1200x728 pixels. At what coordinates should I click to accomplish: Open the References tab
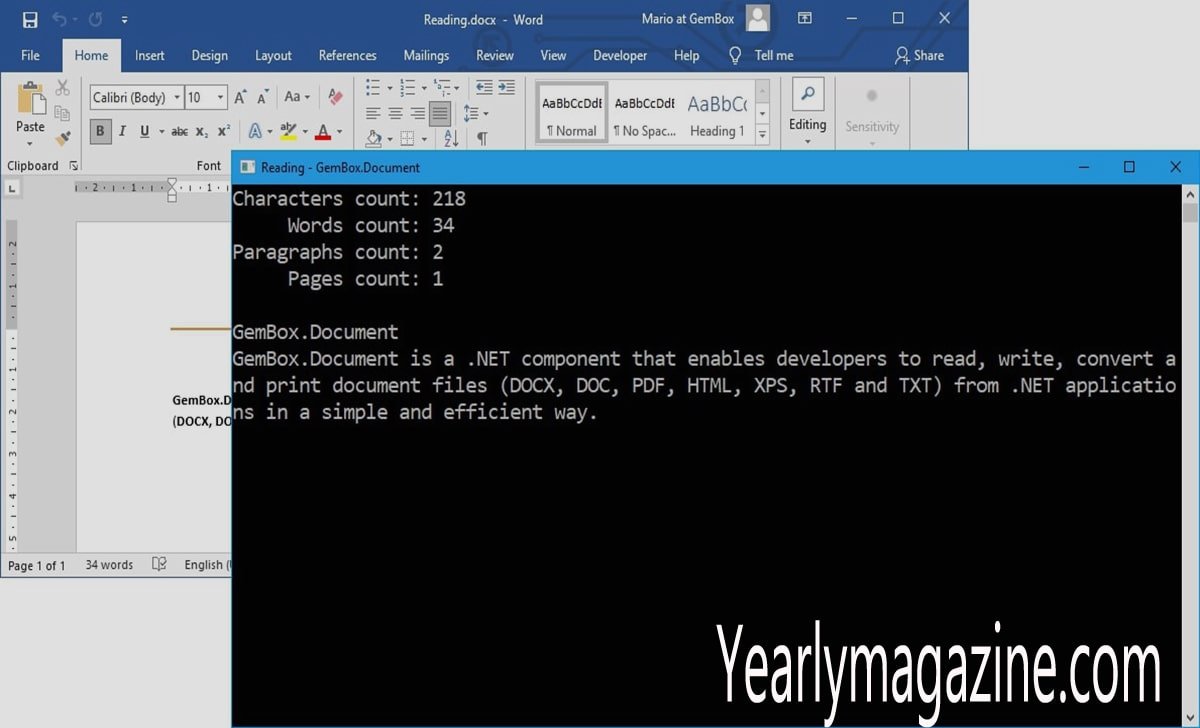pos(348,56)
